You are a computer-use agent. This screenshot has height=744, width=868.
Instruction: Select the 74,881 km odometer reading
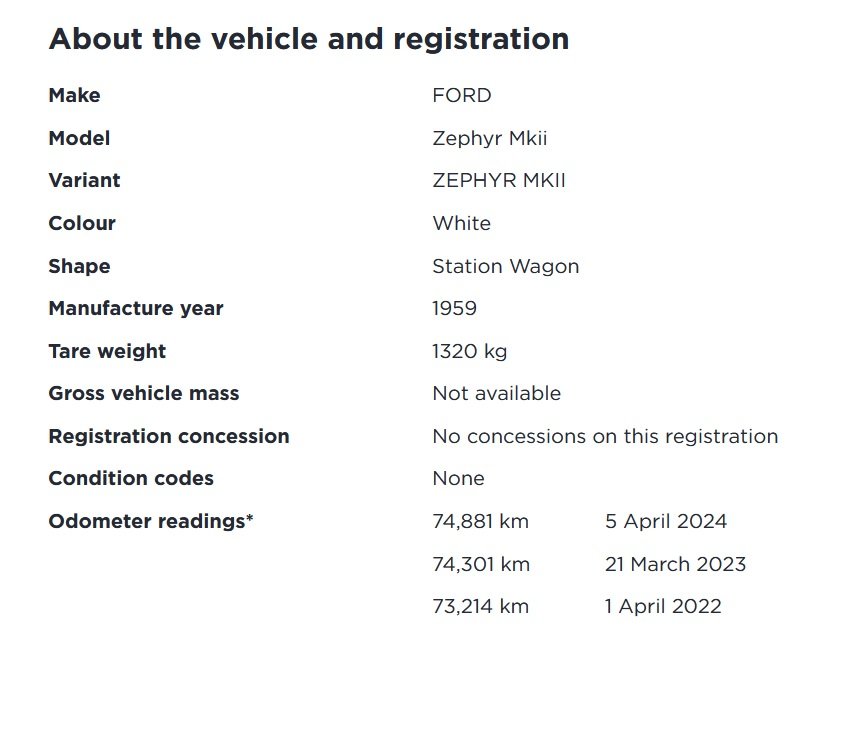click(x=480, y=521)
